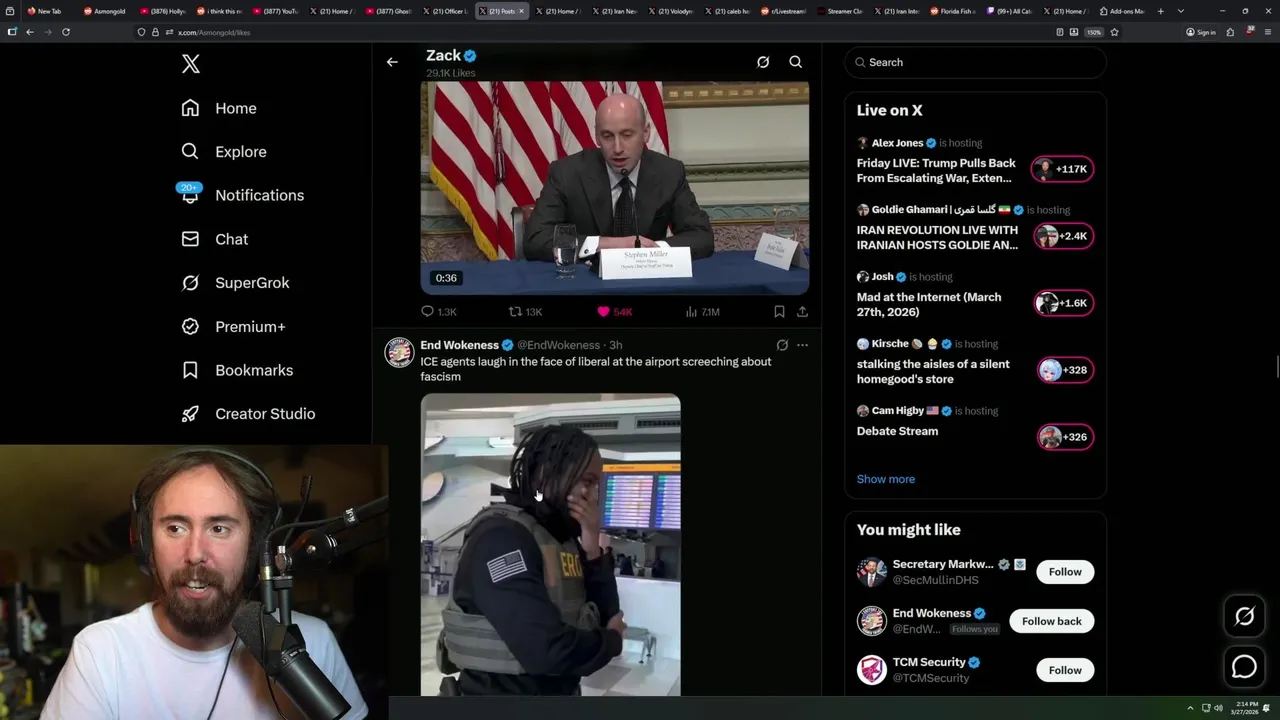This screenshot has height=720, width=1280.
Task: Open a new browser tab
Action: [x=1160, y=11]
